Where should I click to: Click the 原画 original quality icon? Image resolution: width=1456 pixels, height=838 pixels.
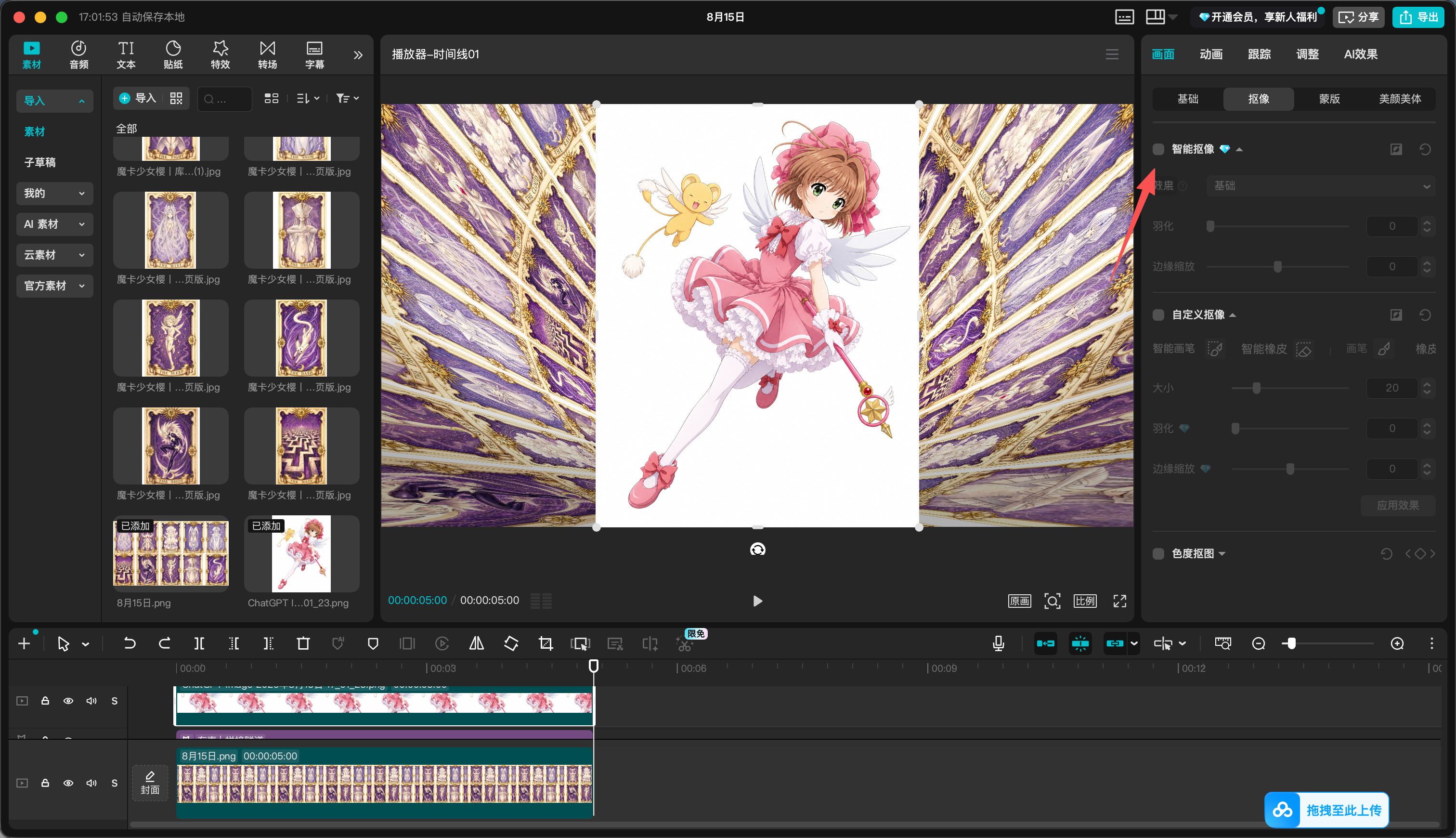click(x=1019, y=601)
